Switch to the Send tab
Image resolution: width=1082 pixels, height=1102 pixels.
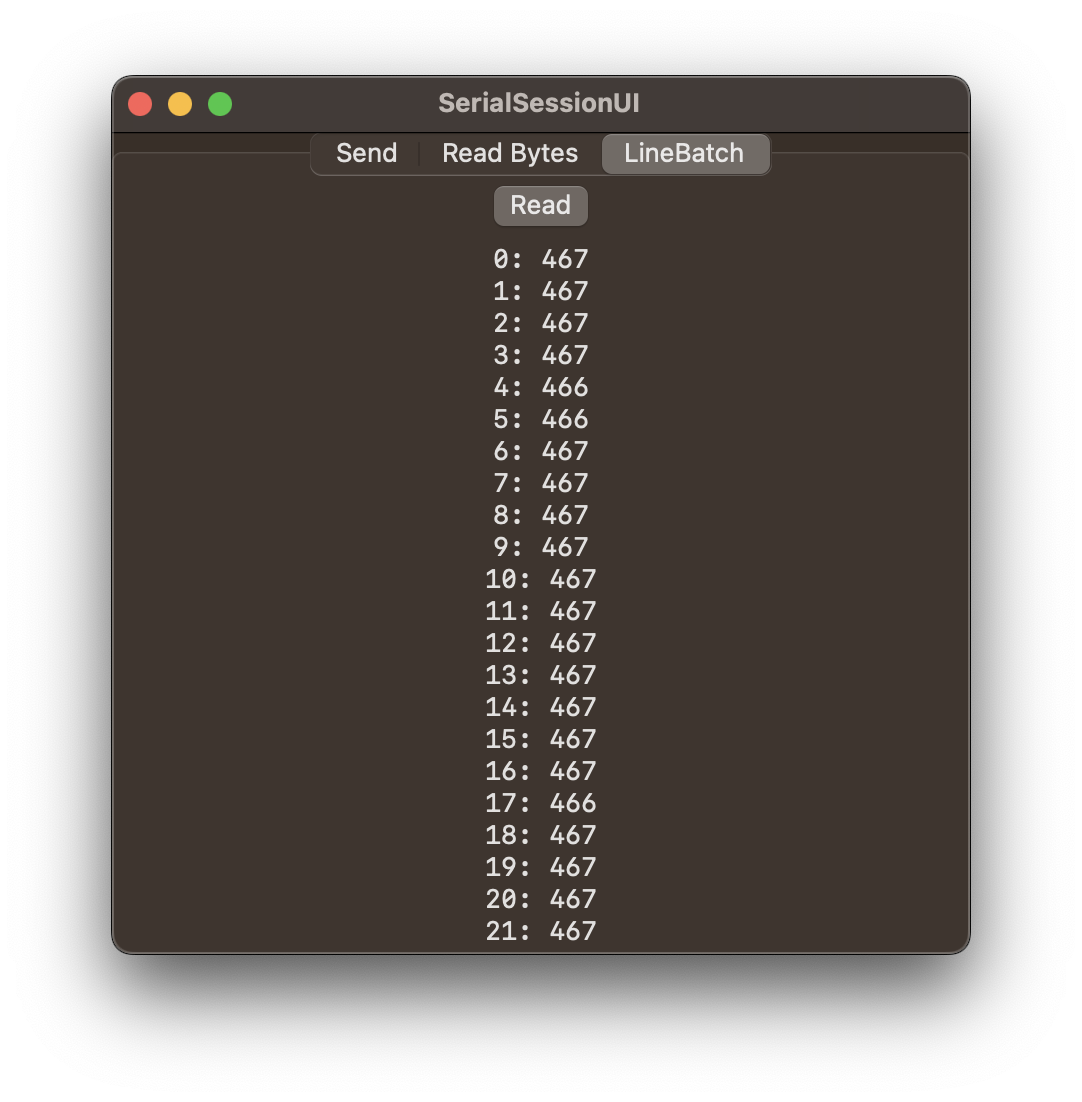[x=366, y=153]
